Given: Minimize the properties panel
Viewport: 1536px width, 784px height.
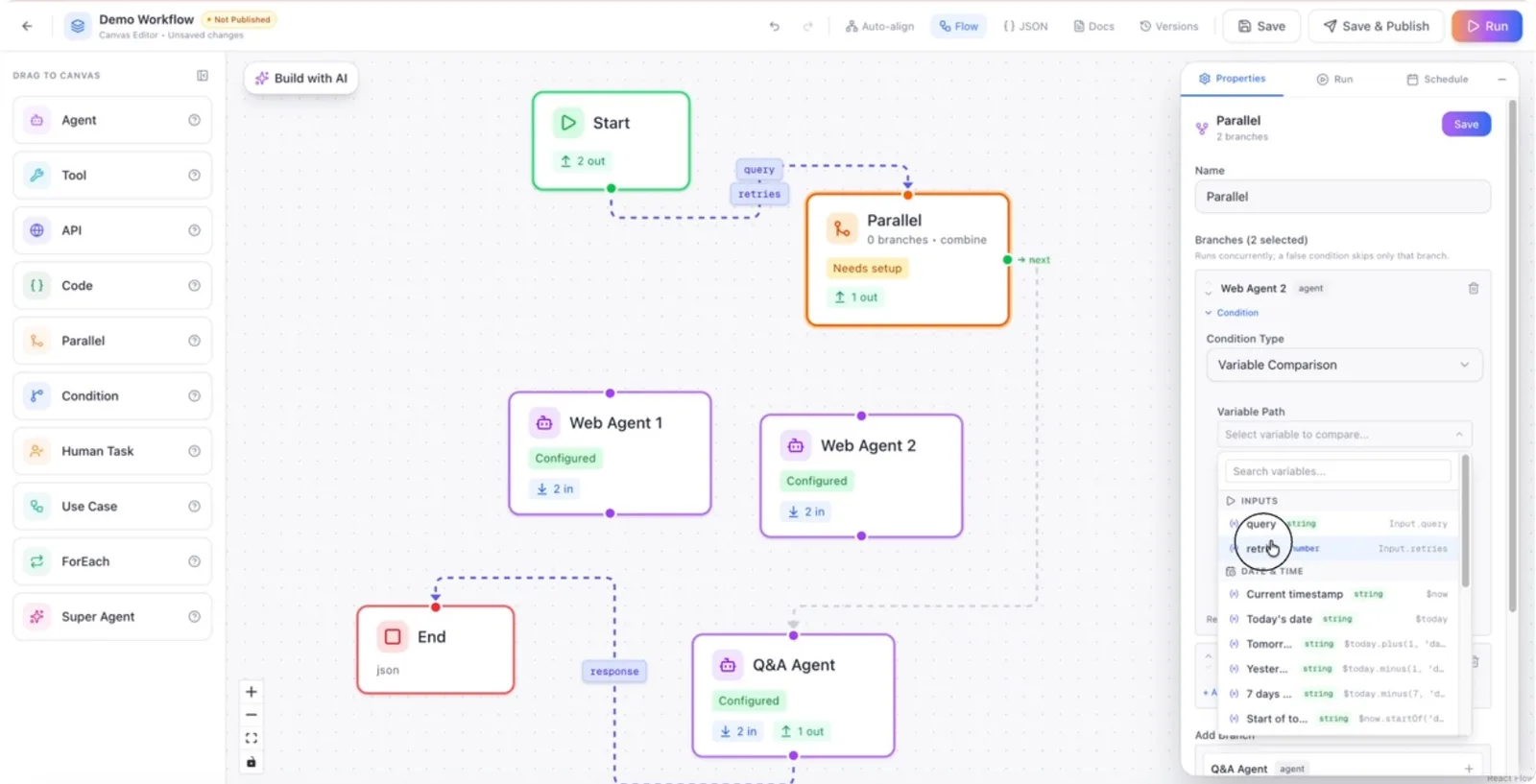Looking at the screenshot, I should tap(1501, 79).
